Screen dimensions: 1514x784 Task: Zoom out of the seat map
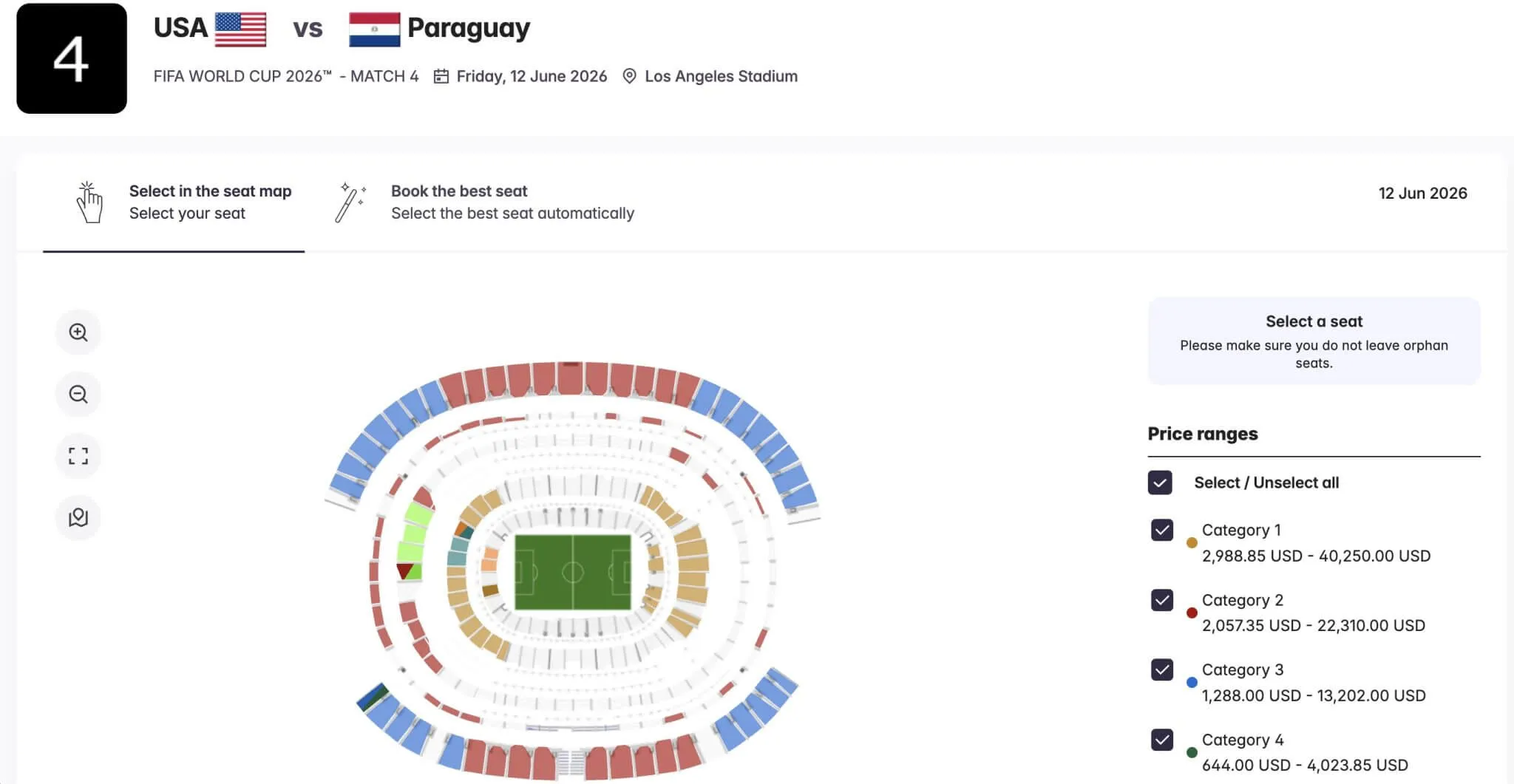coord(78,394)
